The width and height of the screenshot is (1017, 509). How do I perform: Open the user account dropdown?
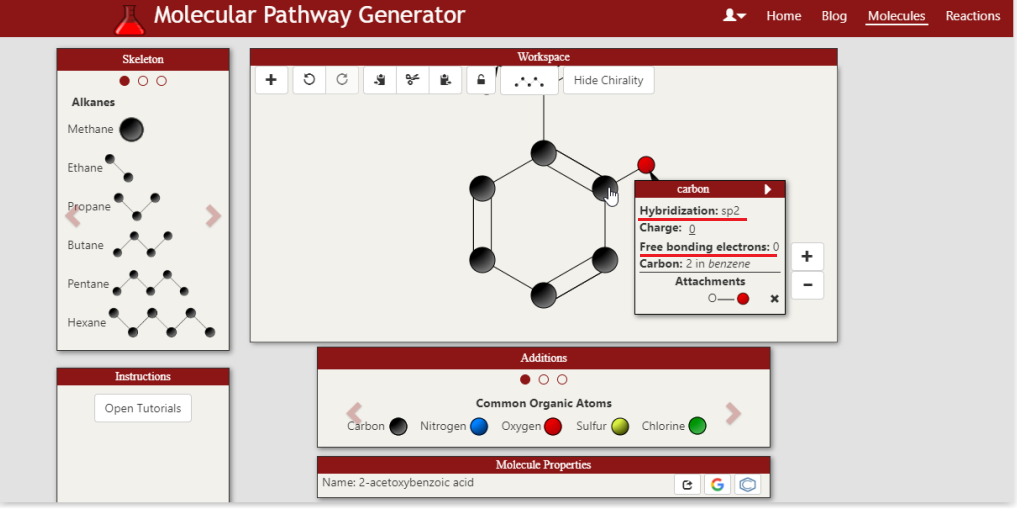tap(734, 16)
